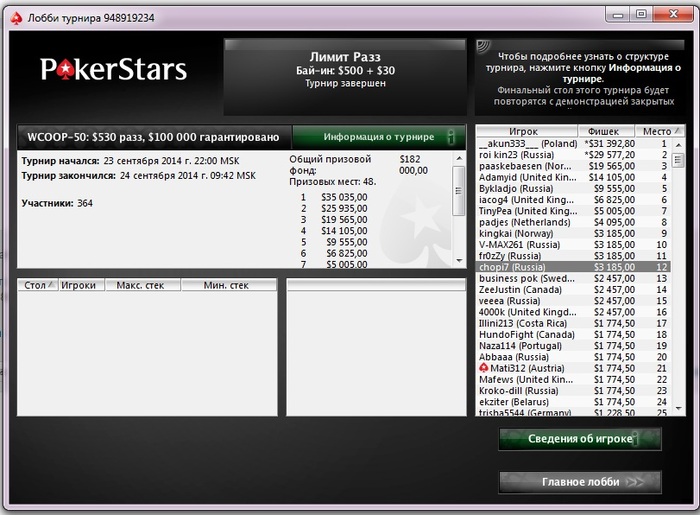Go to Главное лобби
The width and height of the screenshot is (700, 515).
click(x=580, y=482)
